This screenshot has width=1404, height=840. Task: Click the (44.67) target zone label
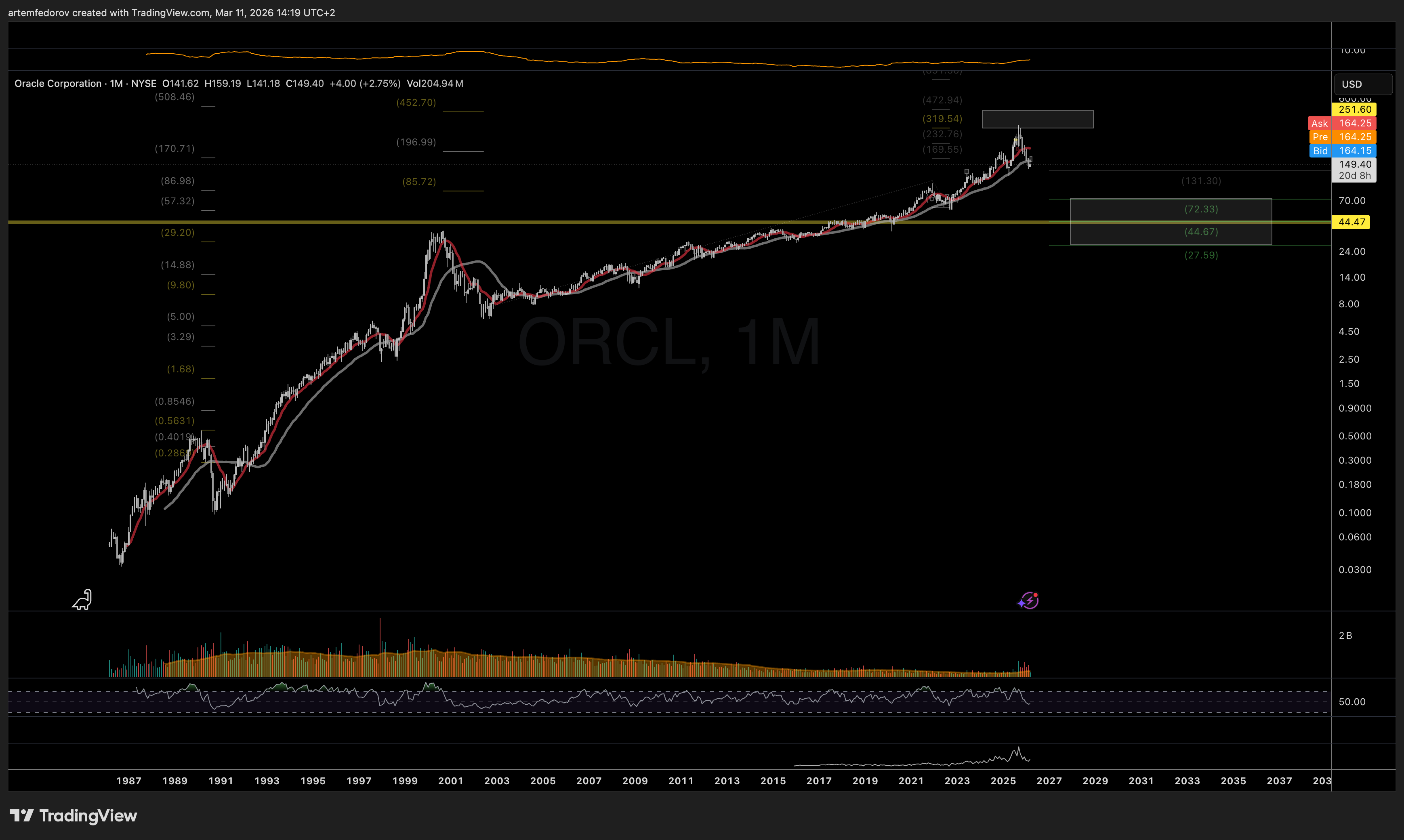[x=1201, y=231]
